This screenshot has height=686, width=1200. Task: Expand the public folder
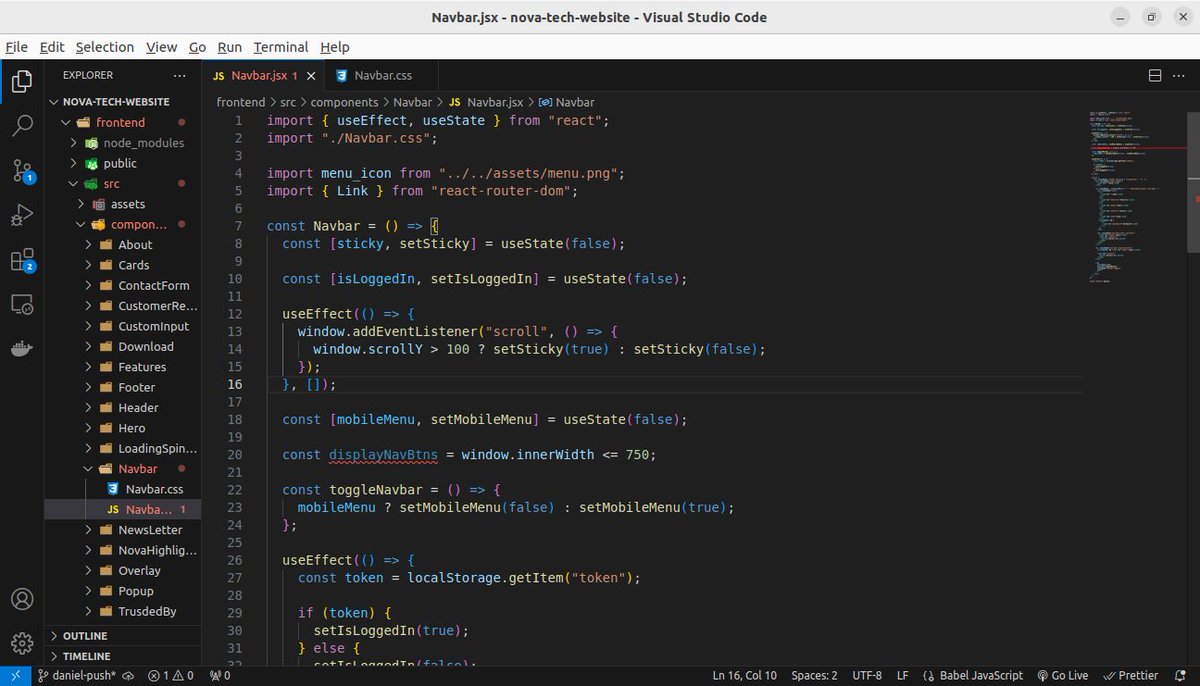click(x=124, y=163)
